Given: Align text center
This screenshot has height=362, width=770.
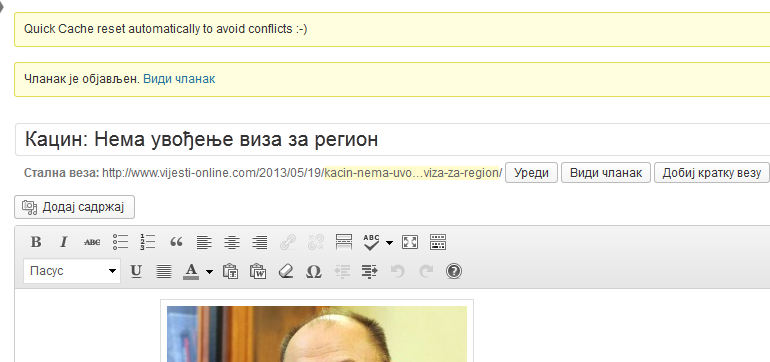Looking at the screenshot, I should click(x=232, y=242).
